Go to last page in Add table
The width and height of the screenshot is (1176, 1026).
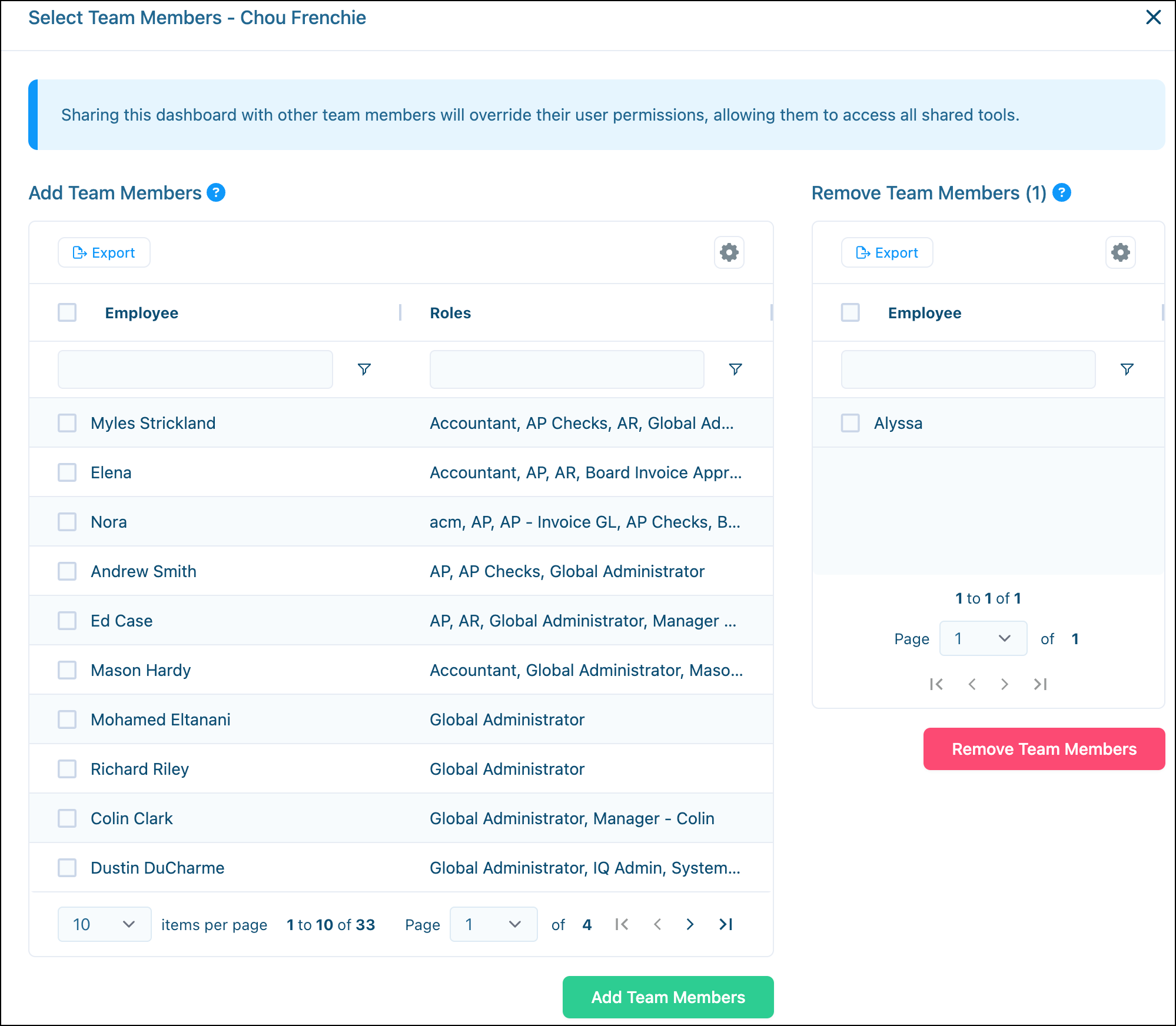[x=726, y=924]
